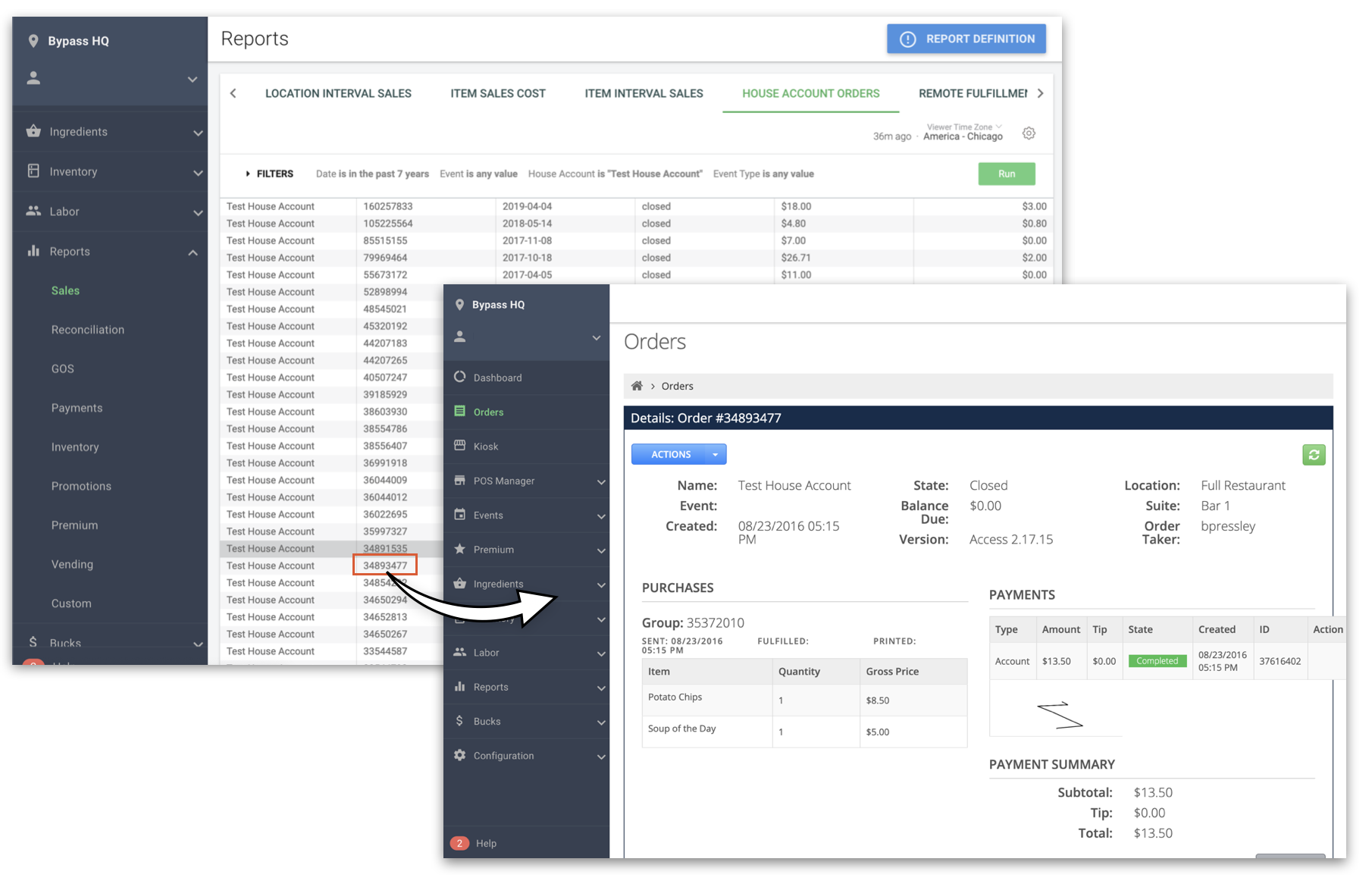Open Promotions reports item
Viewport: 1372px width, 887px height.
(x=81, y=486)
